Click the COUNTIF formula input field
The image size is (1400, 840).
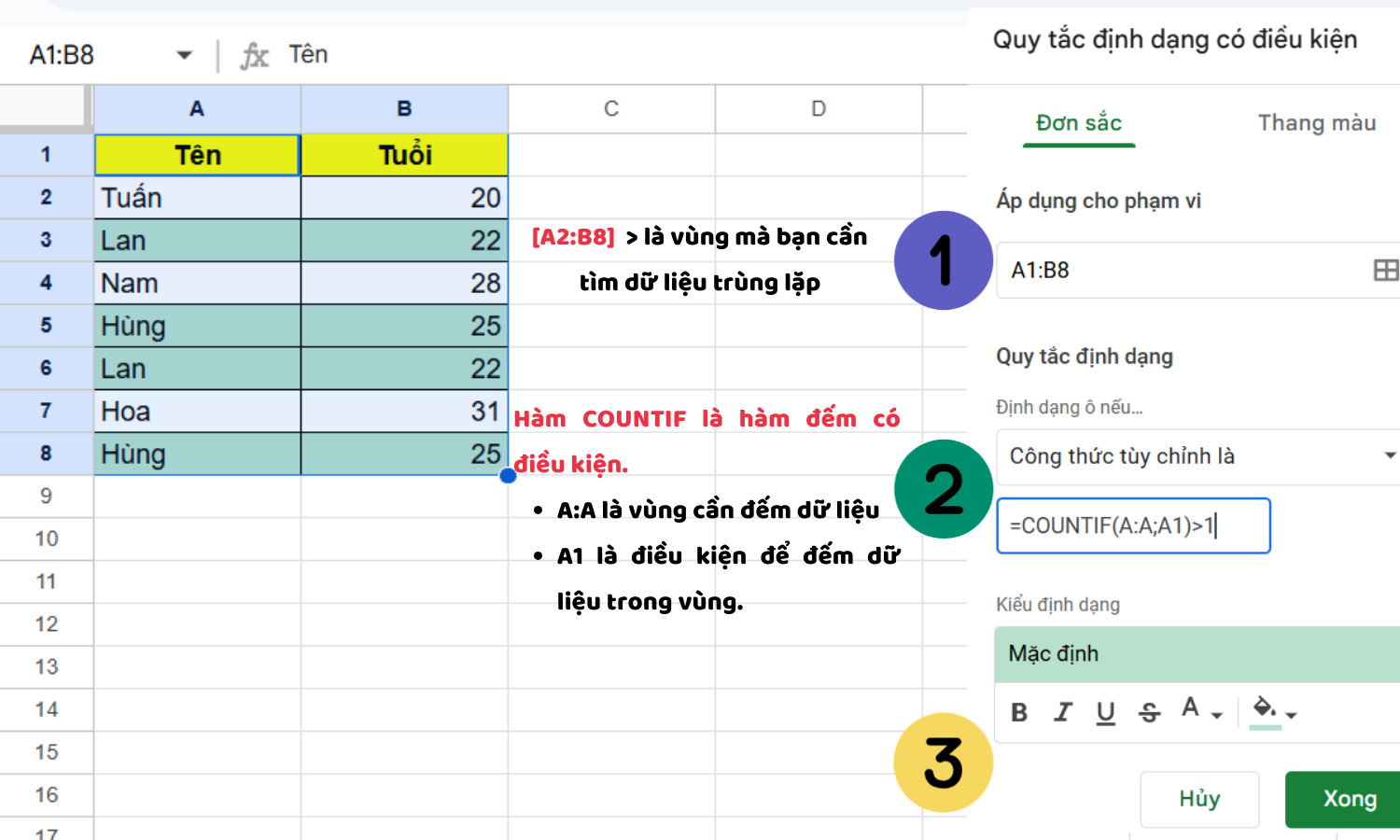[1133, 525]
